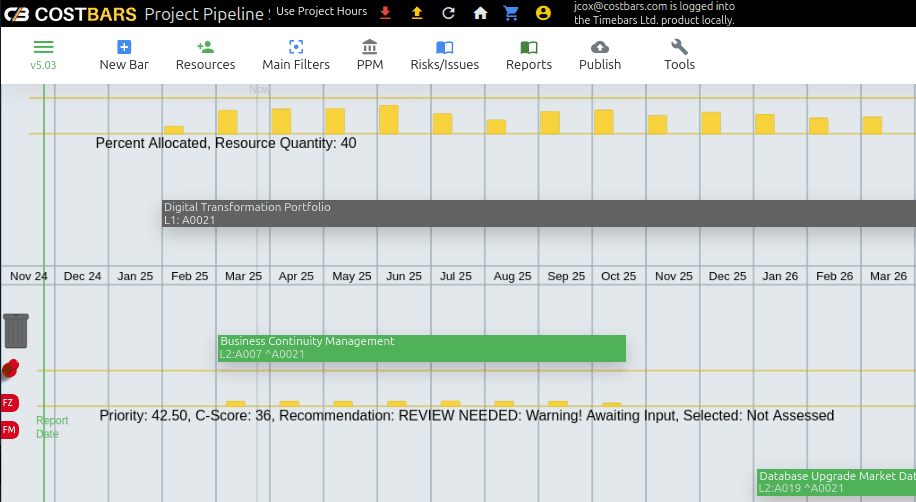Click the red download arrow icon
Image resolution: width=916 pixels, height=502 pixels.
point(386,13)
